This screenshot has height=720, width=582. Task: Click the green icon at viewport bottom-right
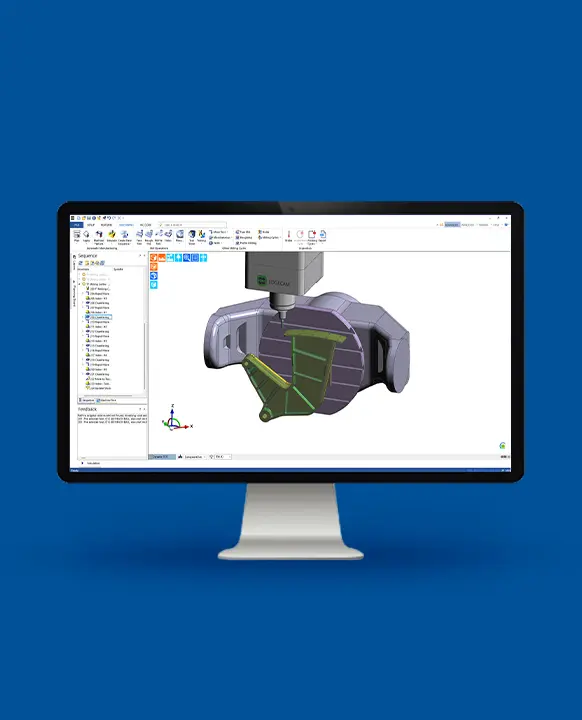[x=502, y=445]
